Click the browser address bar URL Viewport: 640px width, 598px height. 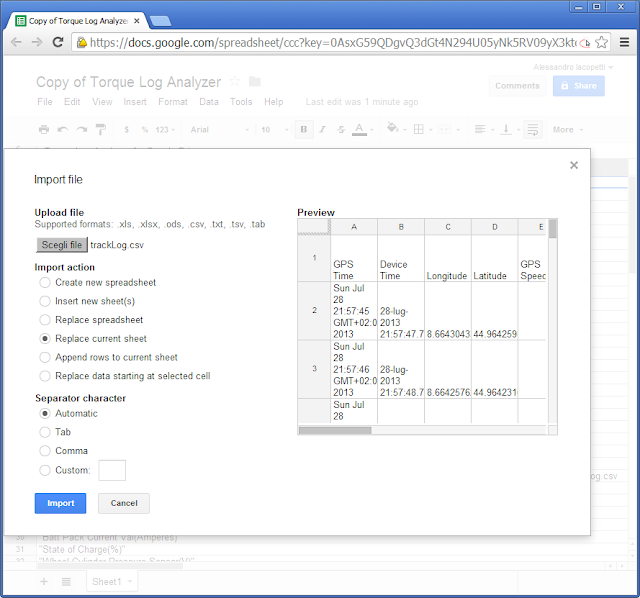333,42
